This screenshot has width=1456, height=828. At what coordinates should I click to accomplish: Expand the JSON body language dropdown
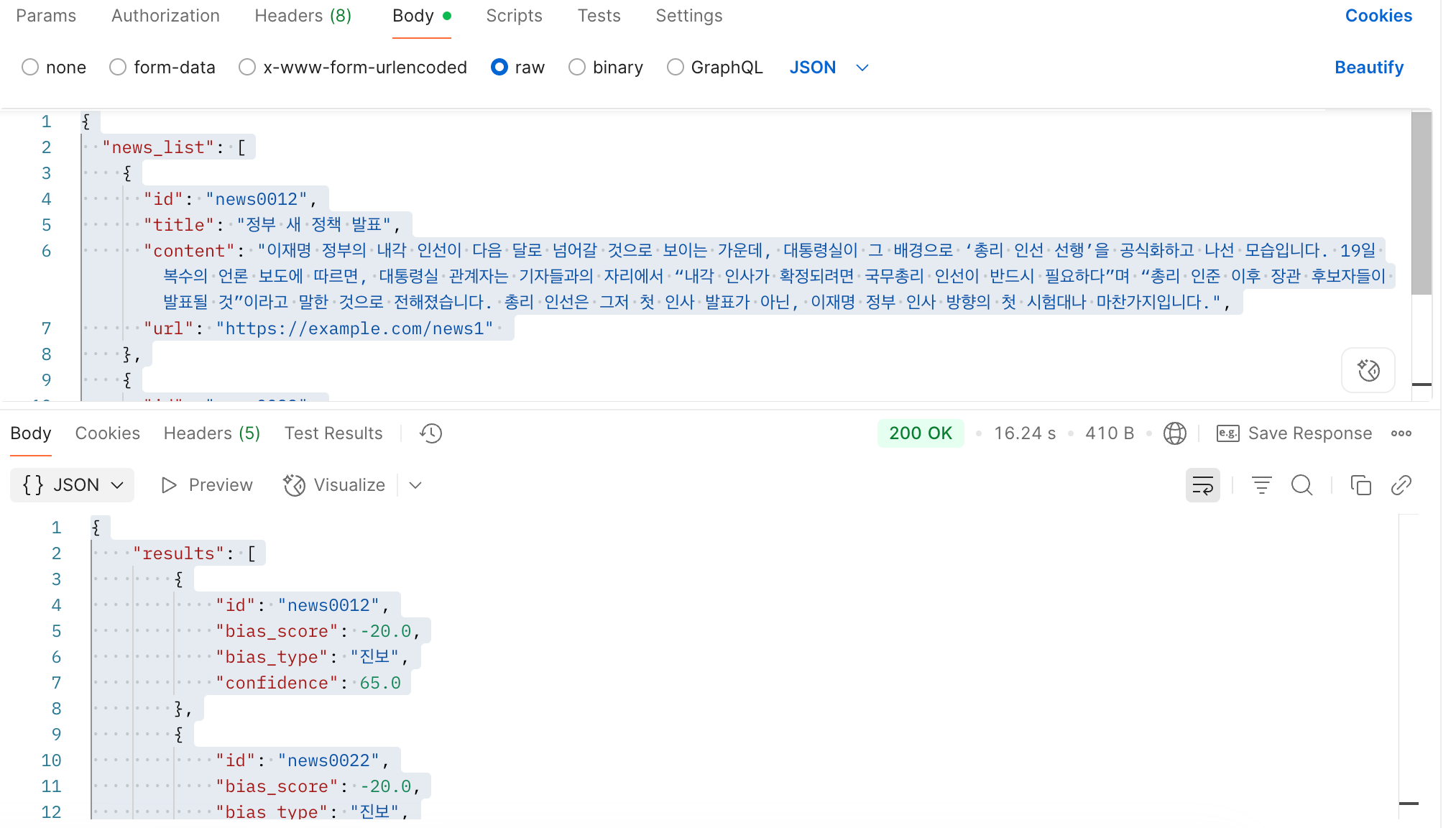point(862,68)
